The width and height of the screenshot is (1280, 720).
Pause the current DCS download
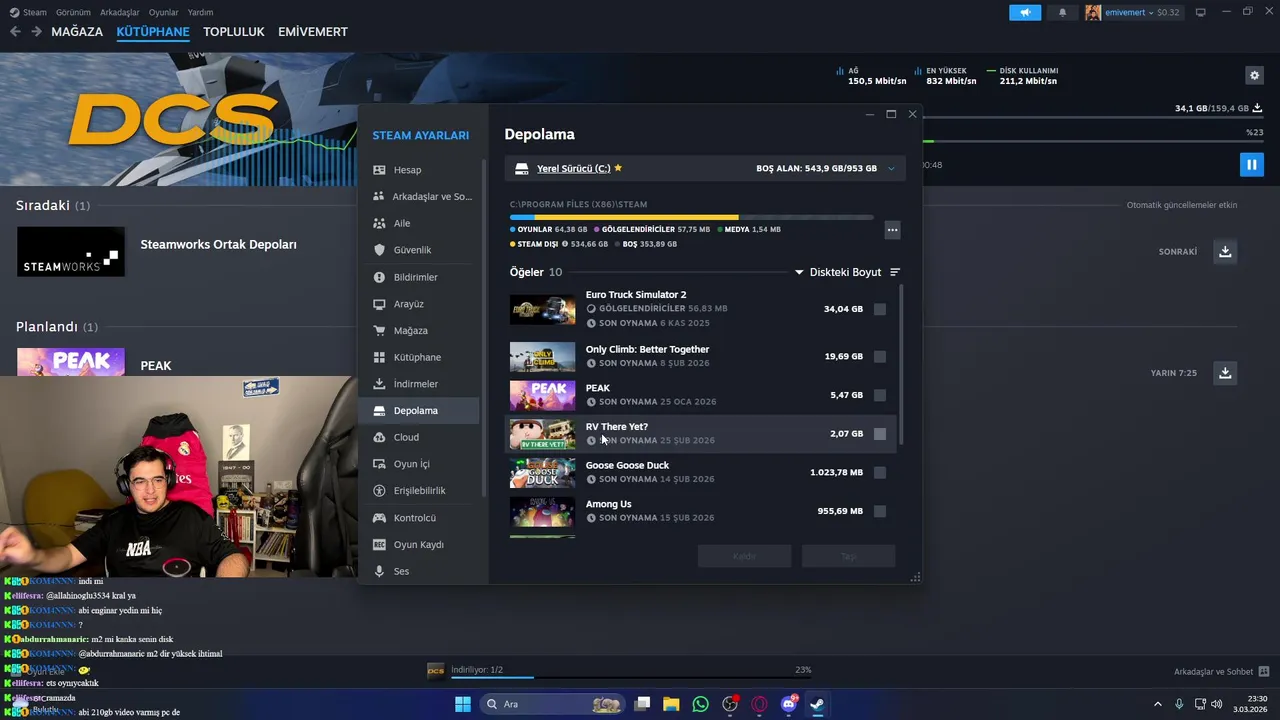coord(1251,165)
